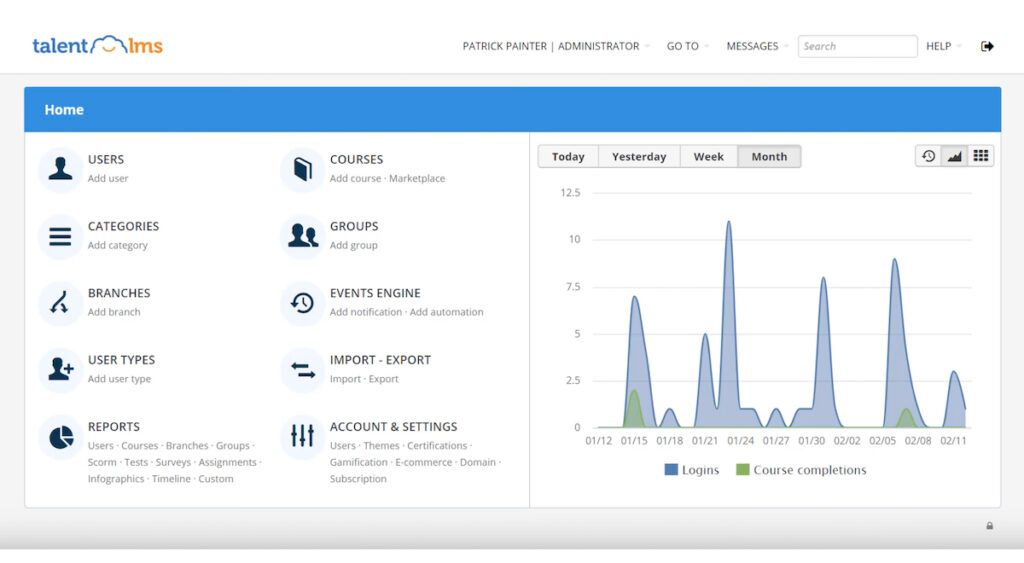Open the Domain settings link
This screenshot has width=1024, height=563.
click(x=477, y=462)
